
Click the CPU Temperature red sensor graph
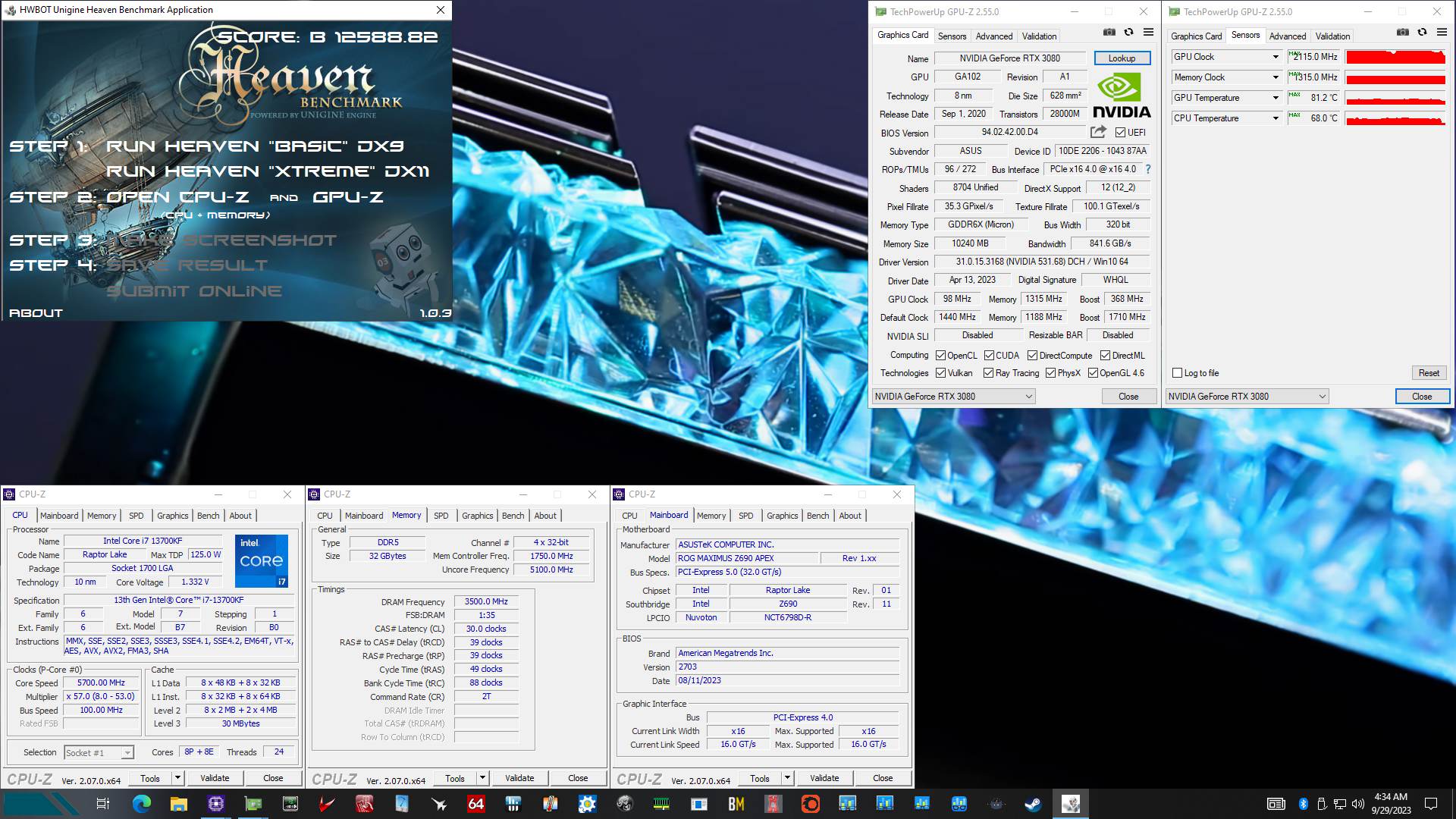(1395, 119)
